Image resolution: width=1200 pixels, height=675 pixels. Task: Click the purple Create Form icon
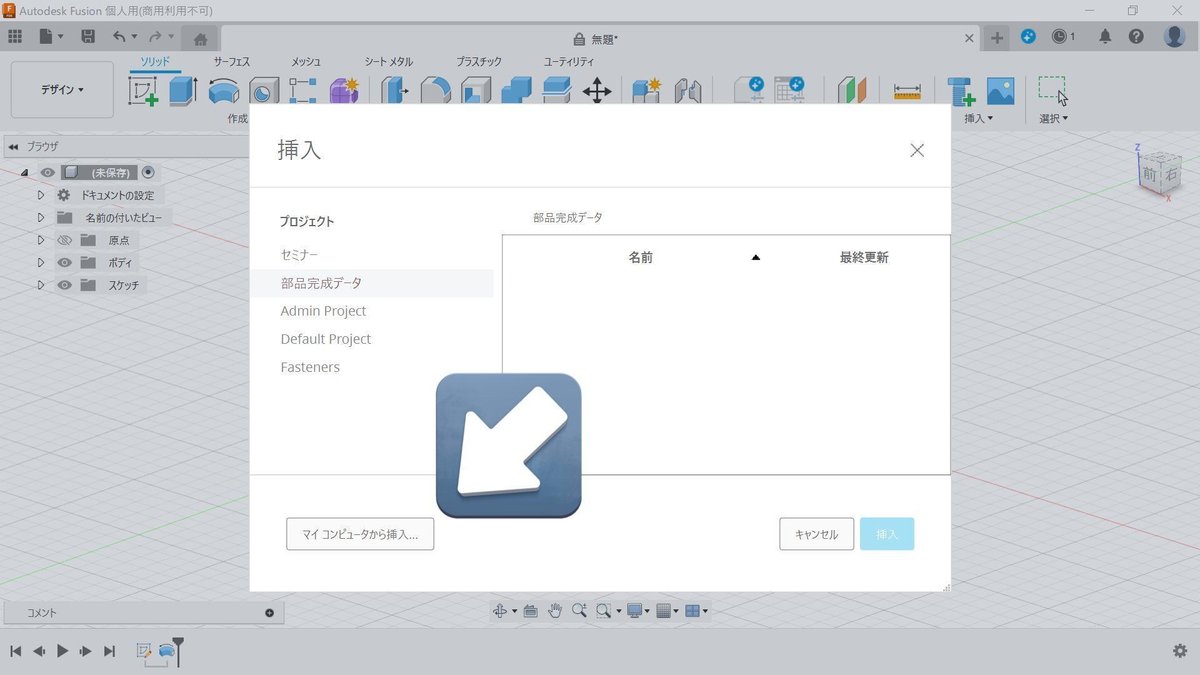(343, 91)
